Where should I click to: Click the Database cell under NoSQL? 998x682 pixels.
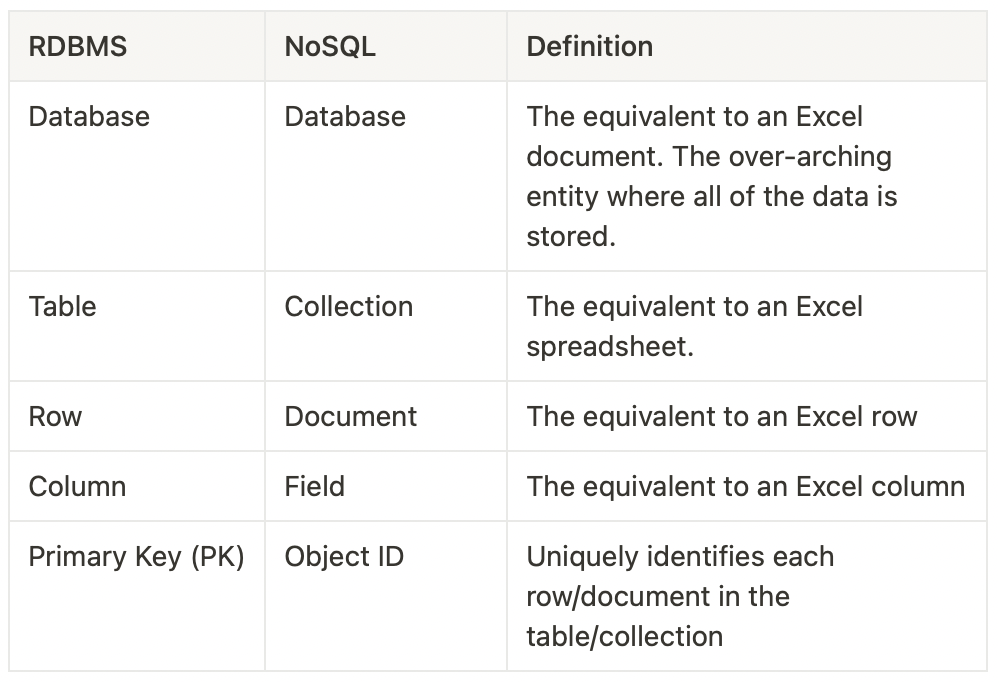click(x=345, y=116)
